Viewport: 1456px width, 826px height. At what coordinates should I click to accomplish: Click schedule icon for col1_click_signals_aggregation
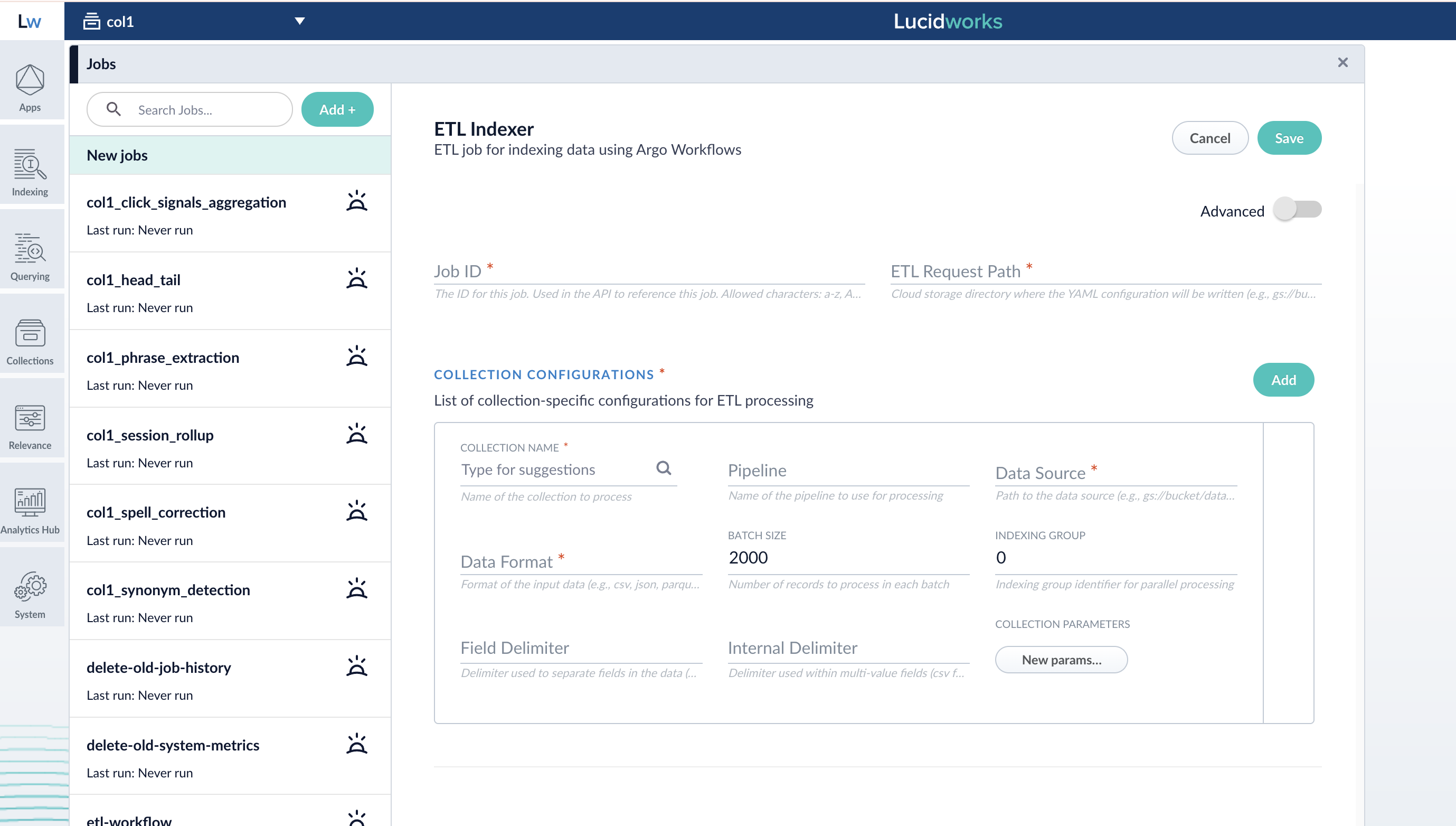click(x=357, y=201)
